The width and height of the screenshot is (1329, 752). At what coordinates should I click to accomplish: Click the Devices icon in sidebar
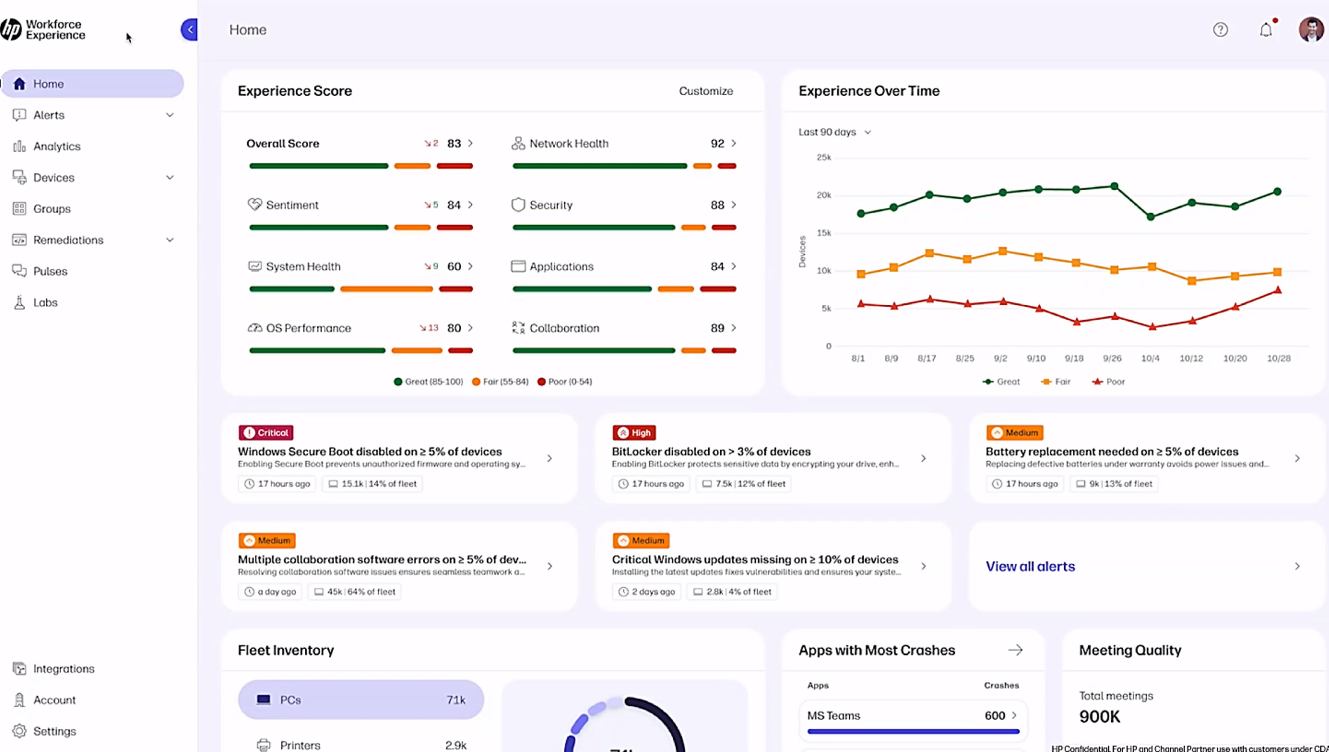(x=19, y=177)
